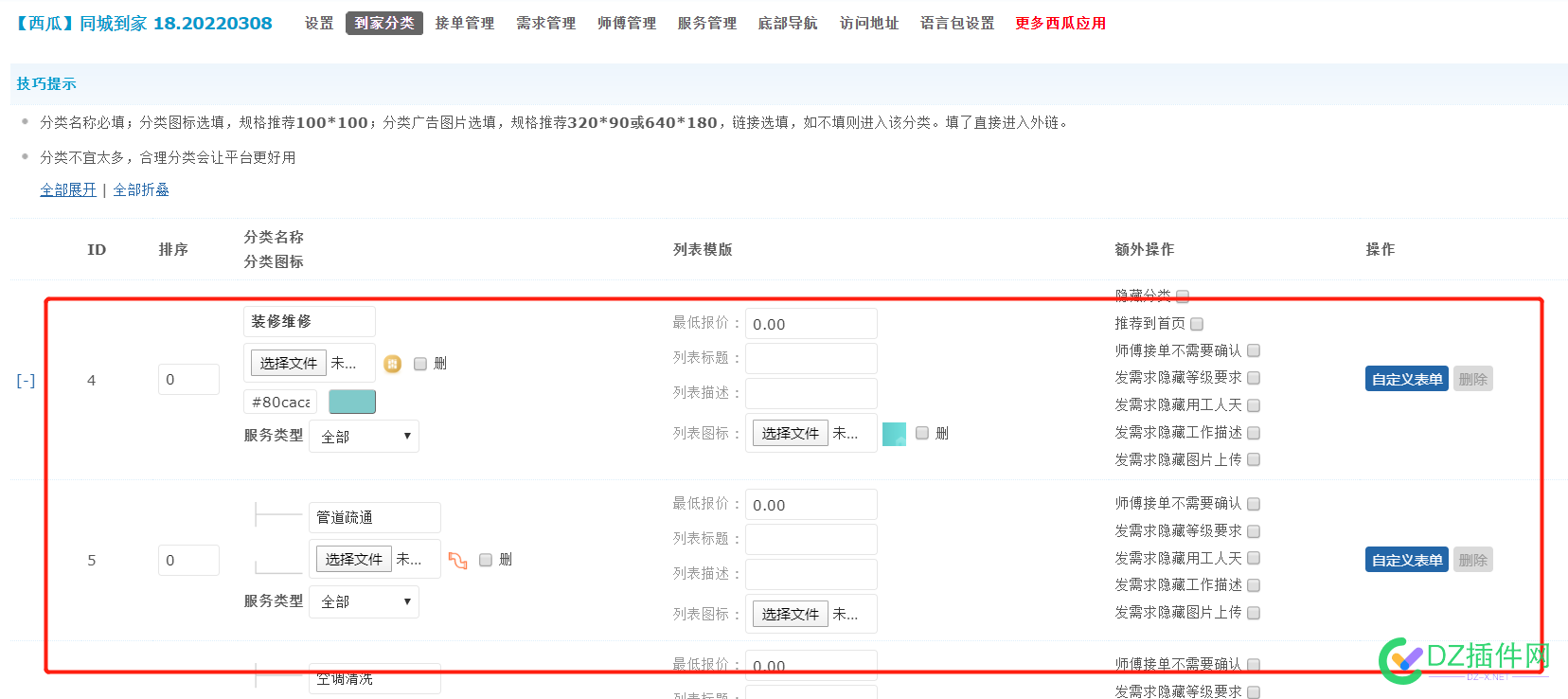Check 师傅接单不需要确认 in the 管道疏通 row
This screenshot has height=699, width=1568.
1254,504
